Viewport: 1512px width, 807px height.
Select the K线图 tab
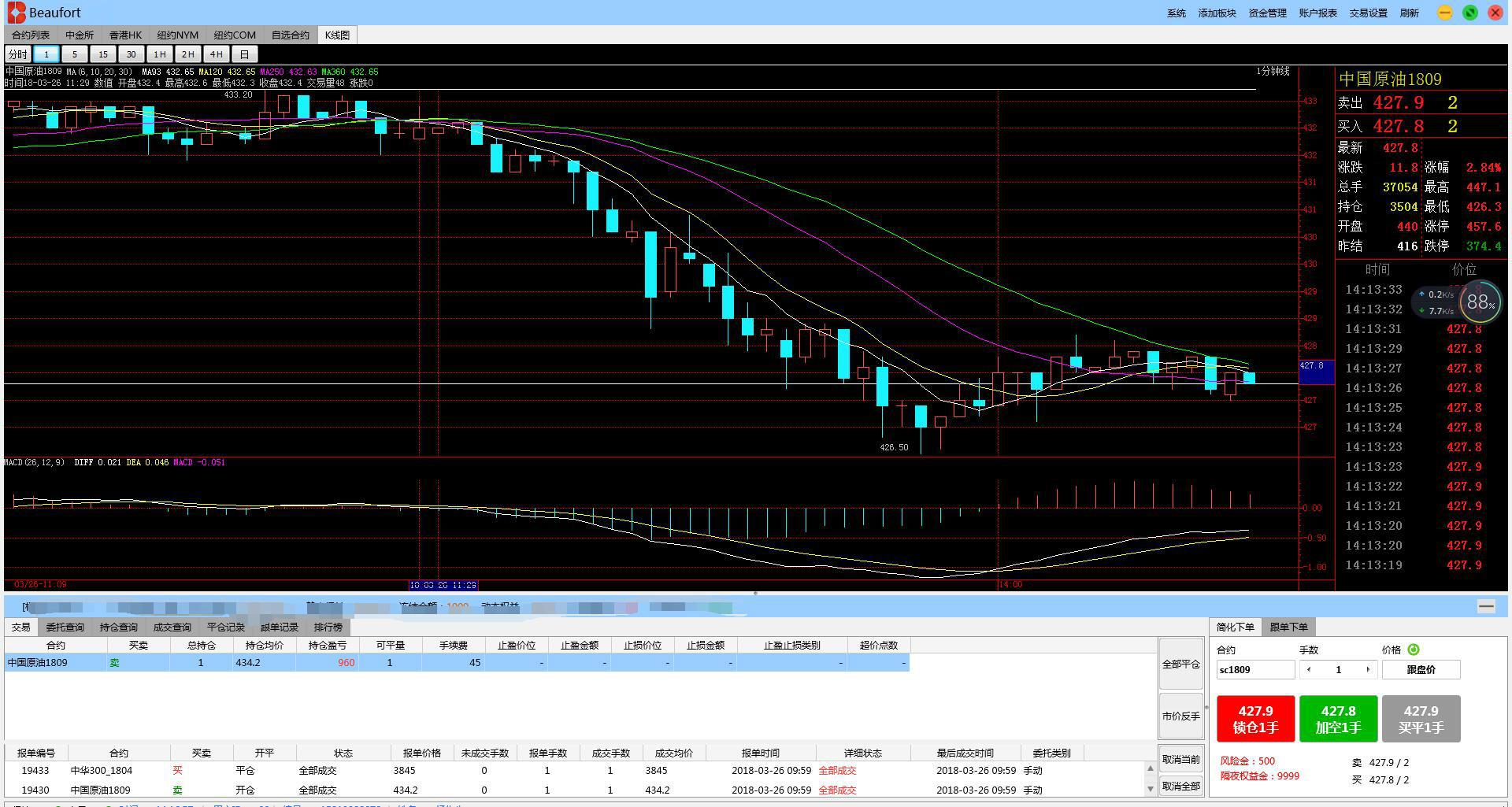coord(338,35)
